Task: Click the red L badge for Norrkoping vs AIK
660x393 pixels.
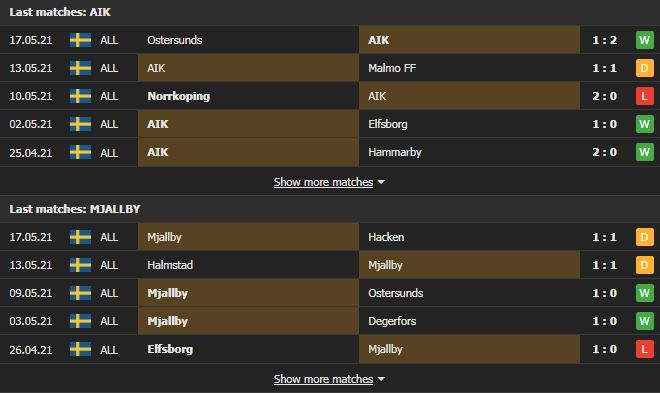Action: tap(644, 96)
